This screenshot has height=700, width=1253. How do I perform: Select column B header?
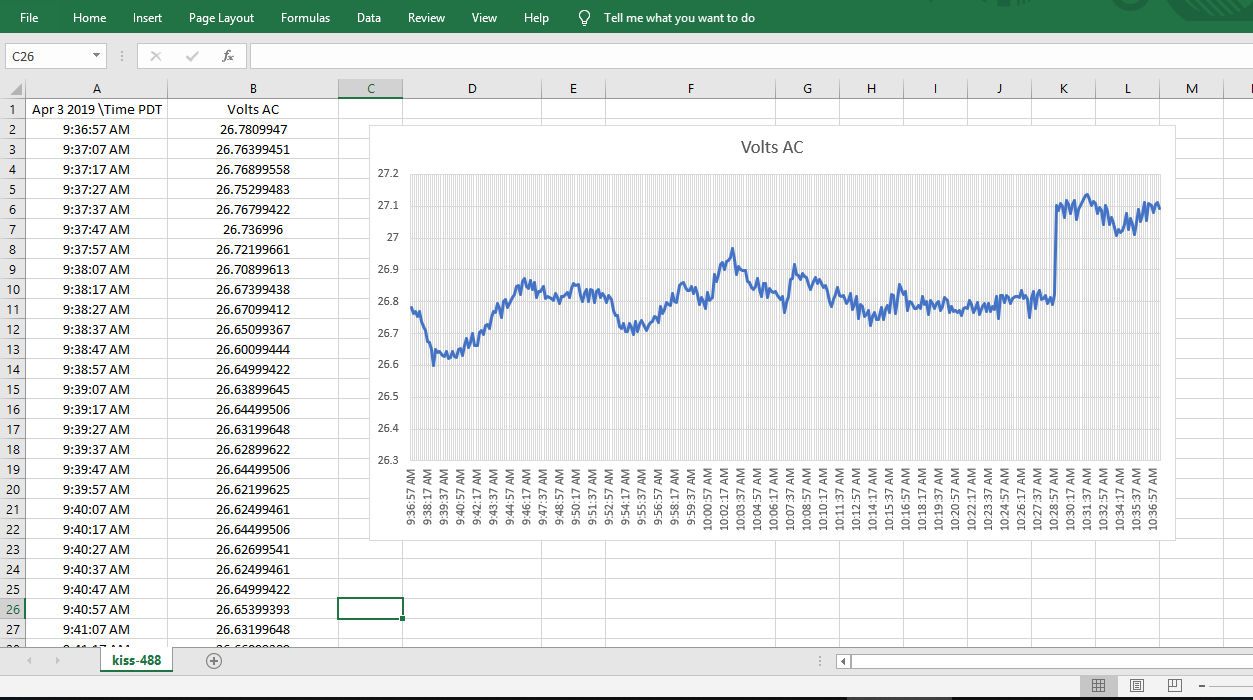(x=253, y=89)
